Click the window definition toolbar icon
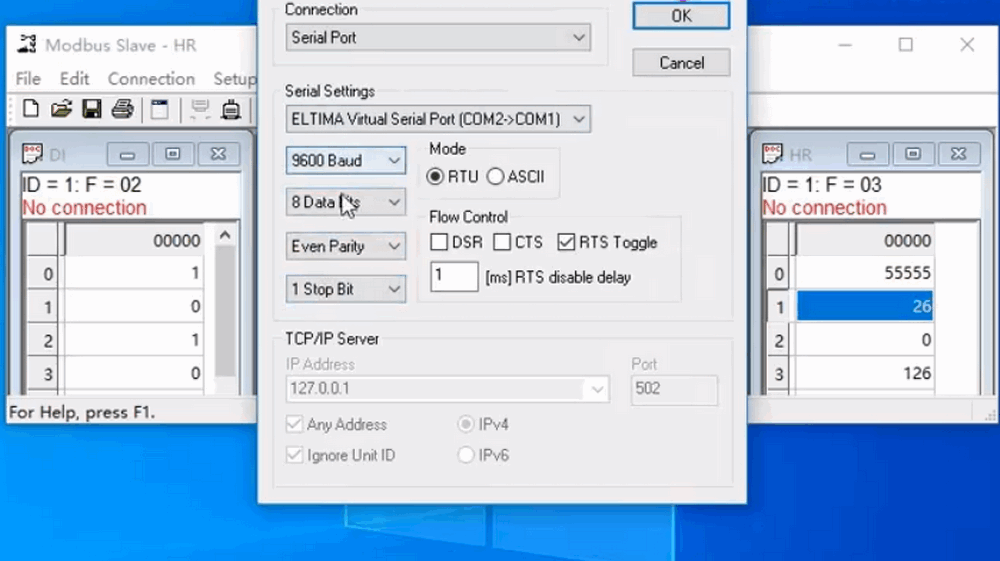This screenshot has width=1000, height=561. [160, 109]
